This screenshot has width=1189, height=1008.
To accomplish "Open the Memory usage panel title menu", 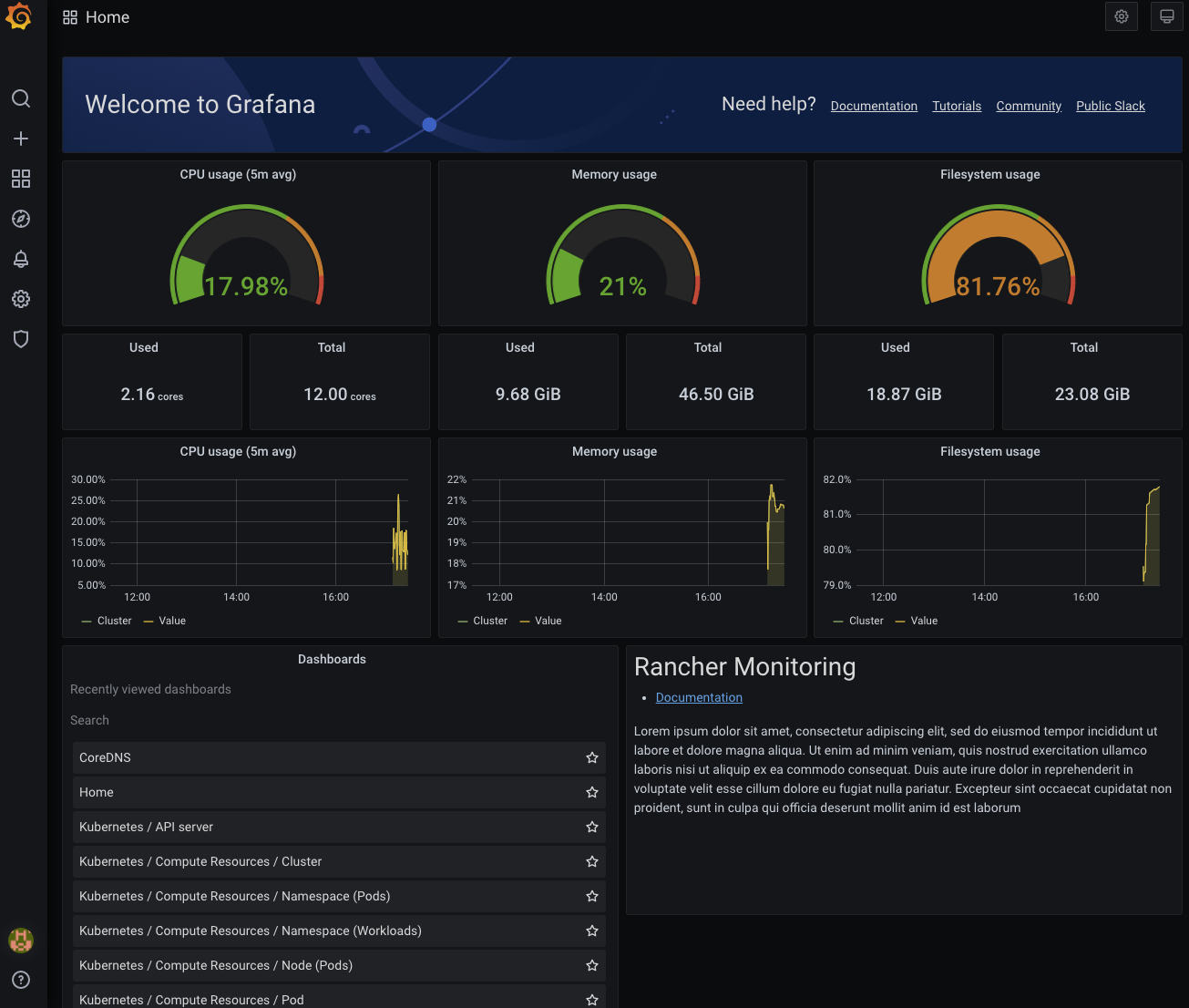I will pyautogui.click(x=614, y=174).
